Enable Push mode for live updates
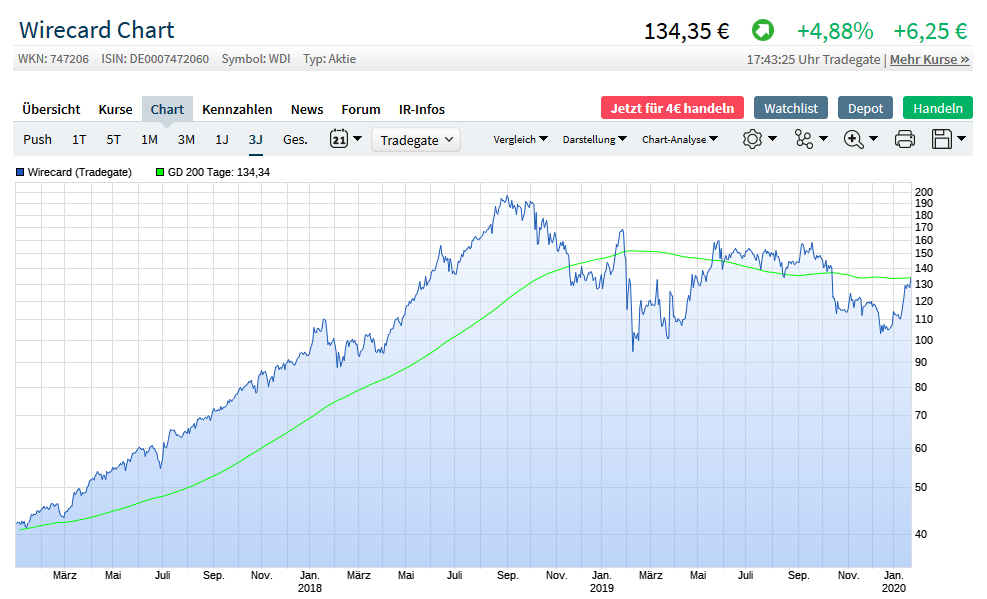The height and width of the screenshot is (599, 987). [37, 139]
